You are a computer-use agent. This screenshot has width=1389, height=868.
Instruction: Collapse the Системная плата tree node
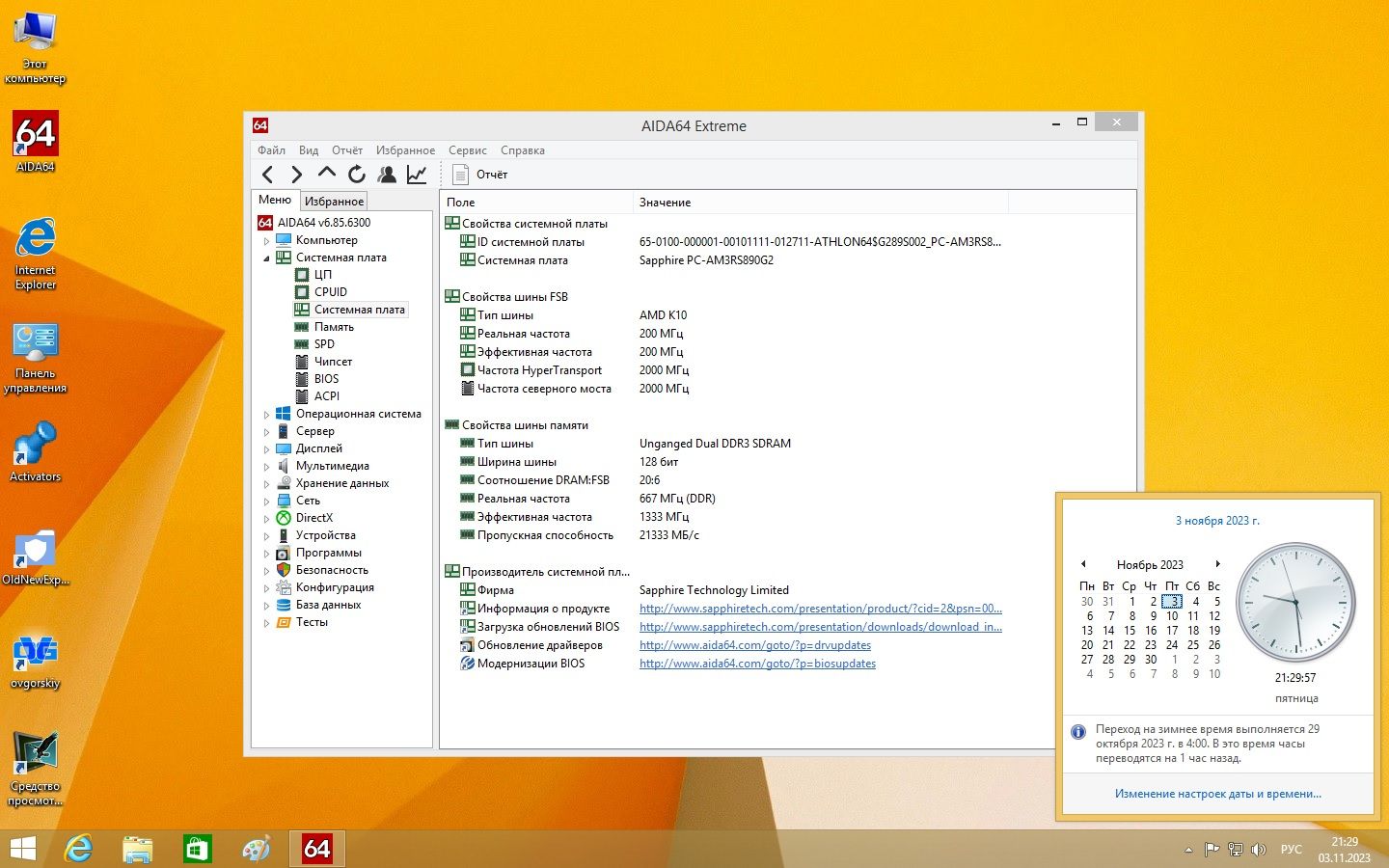tap(267, 258)
